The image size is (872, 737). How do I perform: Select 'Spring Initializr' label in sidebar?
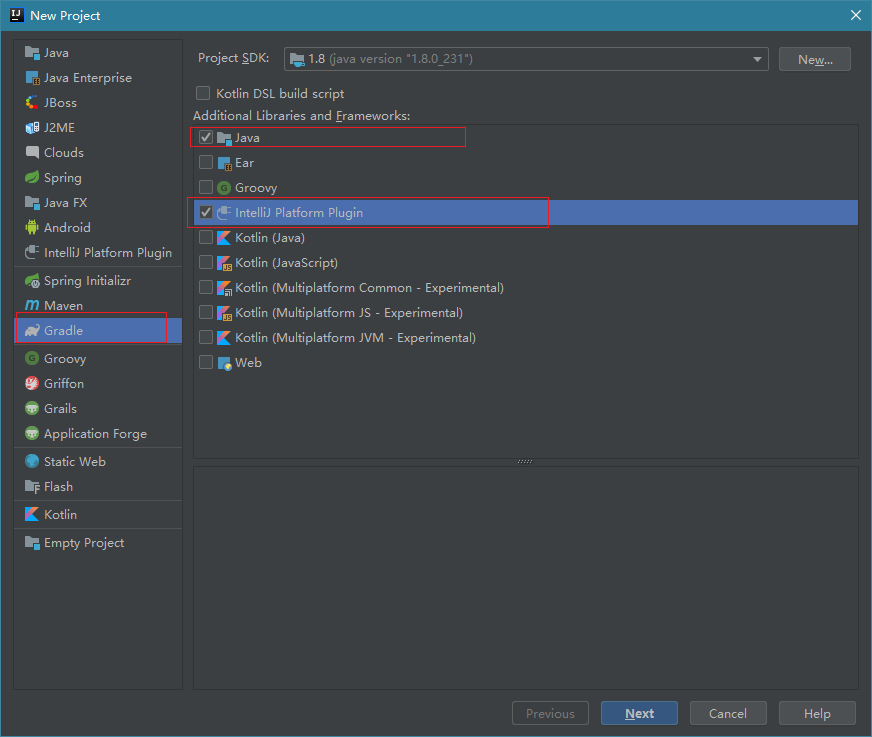(x=87, y=281)
